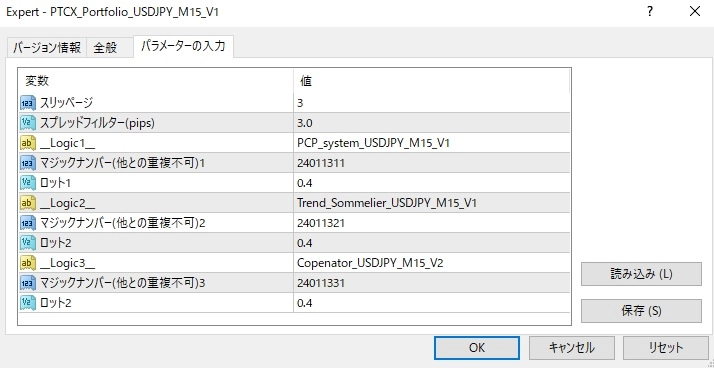Click the キャンセル button
Viewport: 714px width, 368px height.
571,348
